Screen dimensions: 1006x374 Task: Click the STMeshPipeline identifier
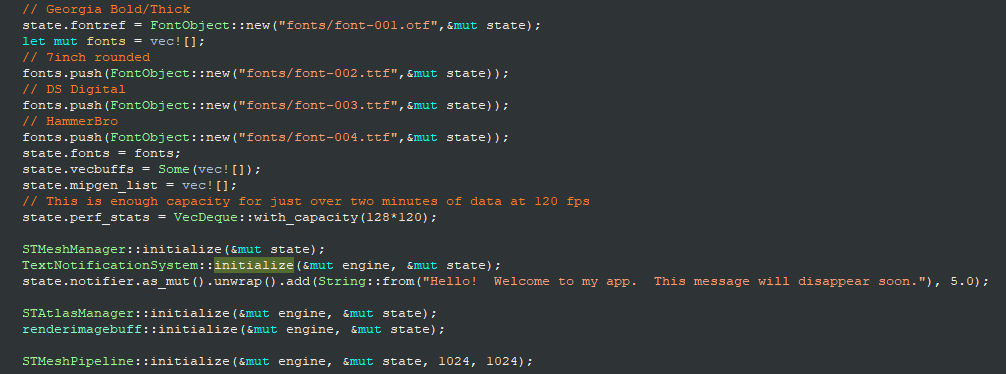(x=78, y=362)
